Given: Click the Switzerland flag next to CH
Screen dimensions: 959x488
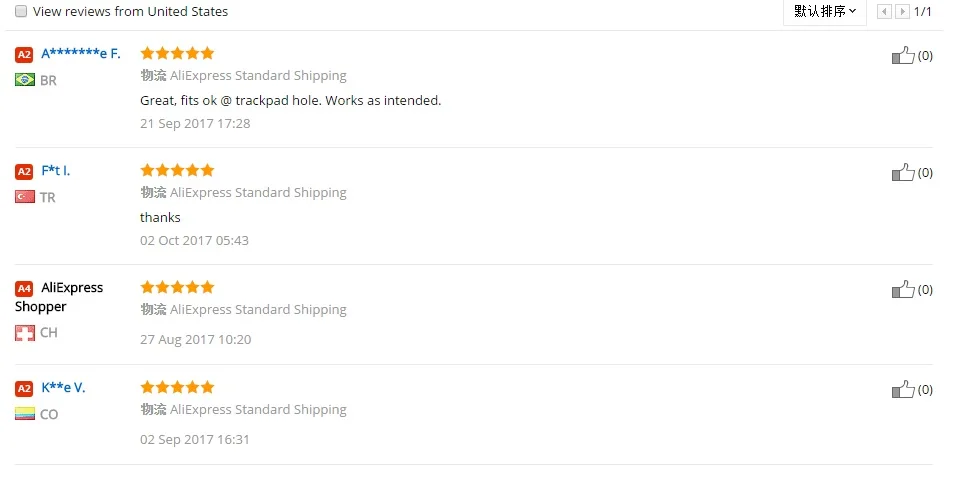Looking at the screenshot, I should (25, 333).
